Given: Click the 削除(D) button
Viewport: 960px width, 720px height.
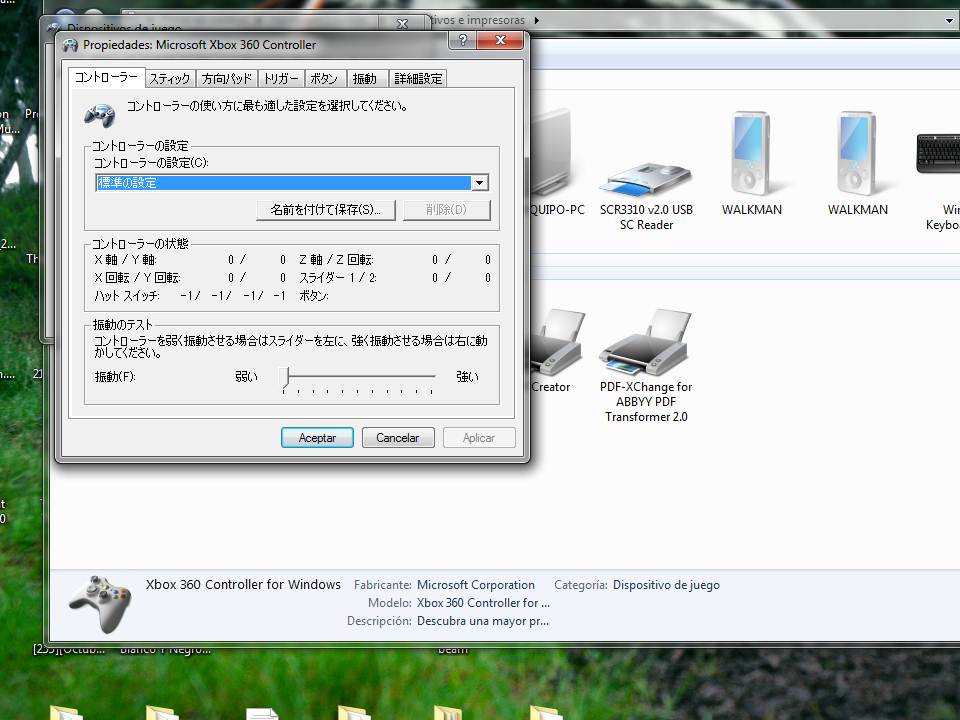Looking at the screenshot, I should [x=446, y=210].
